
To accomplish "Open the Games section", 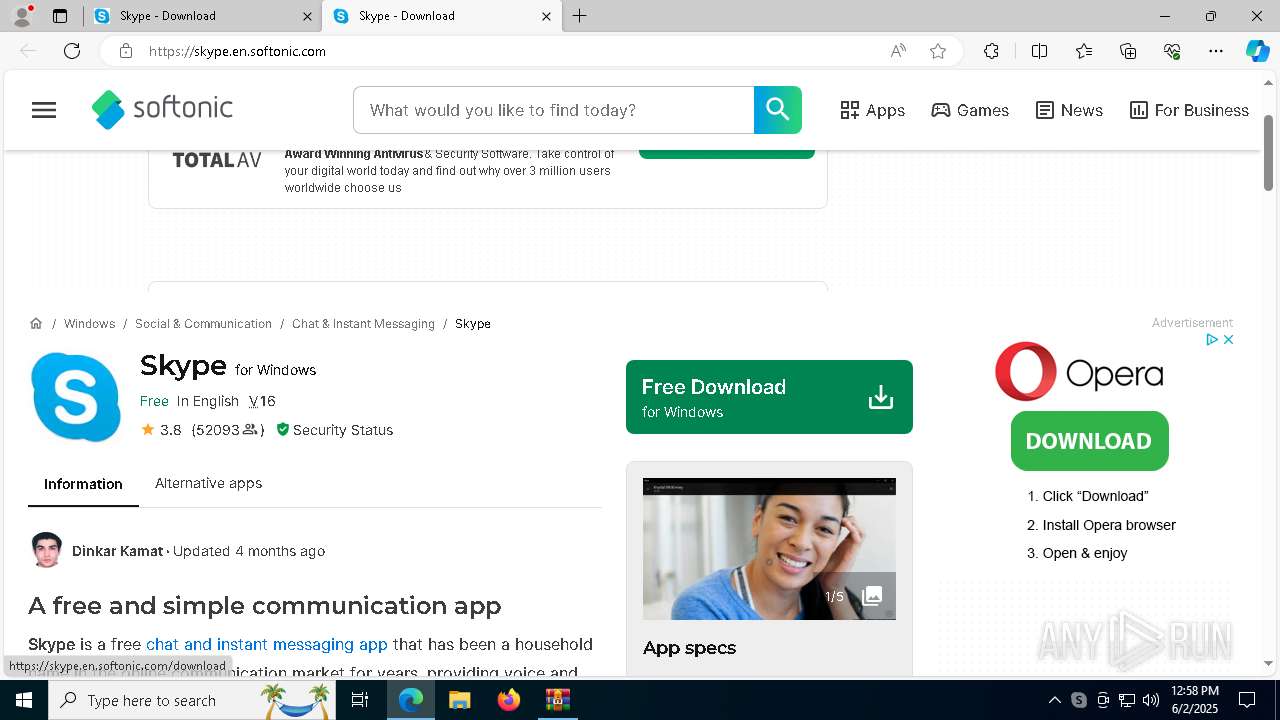I will coord(970,110).
